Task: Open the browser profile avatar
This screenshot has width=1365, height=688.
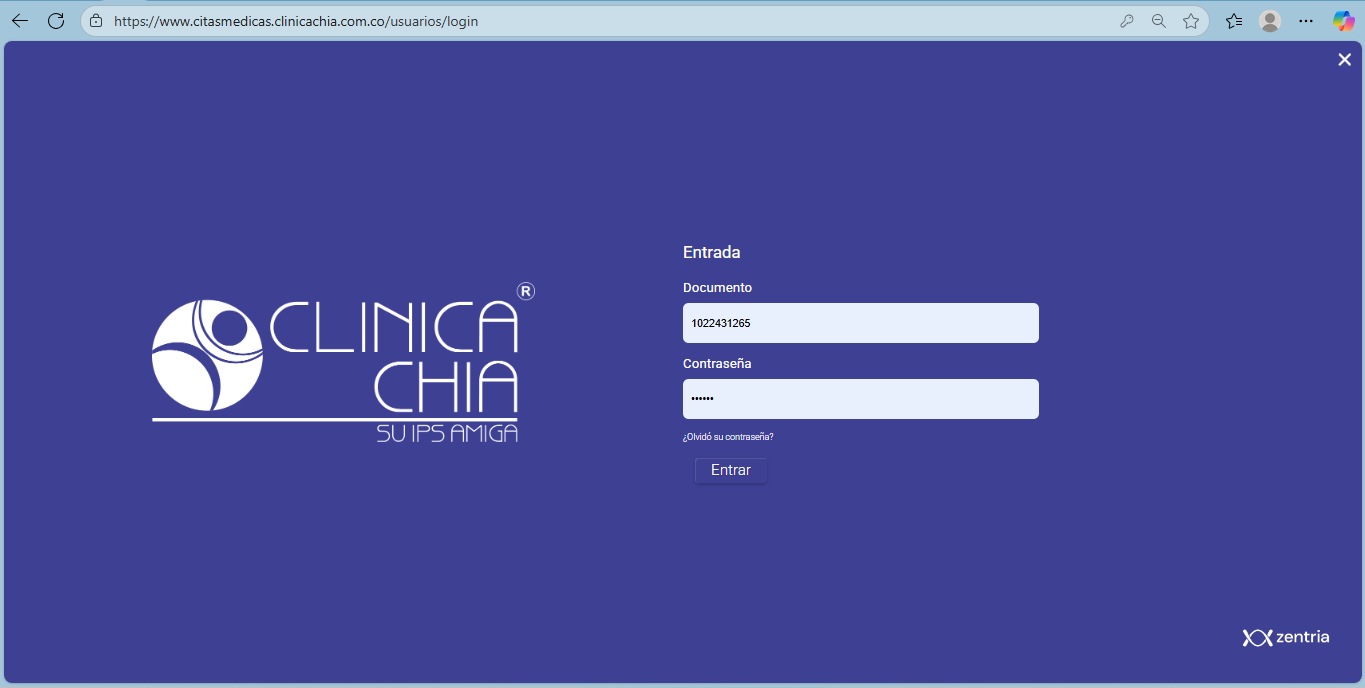Action: 1270,21
